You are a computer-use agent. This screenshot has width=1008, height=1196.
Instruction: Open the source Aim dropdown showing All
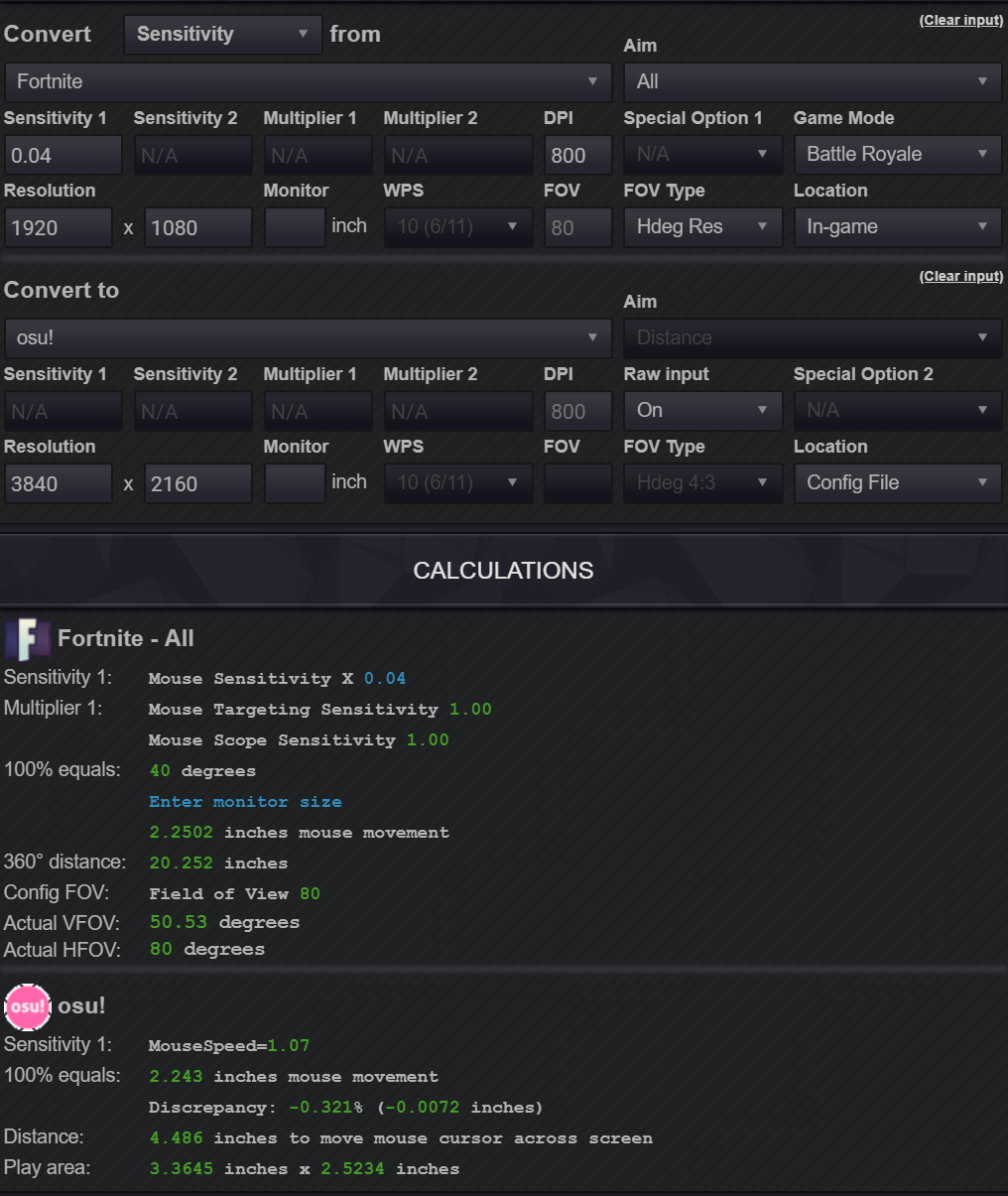[813, 81]
